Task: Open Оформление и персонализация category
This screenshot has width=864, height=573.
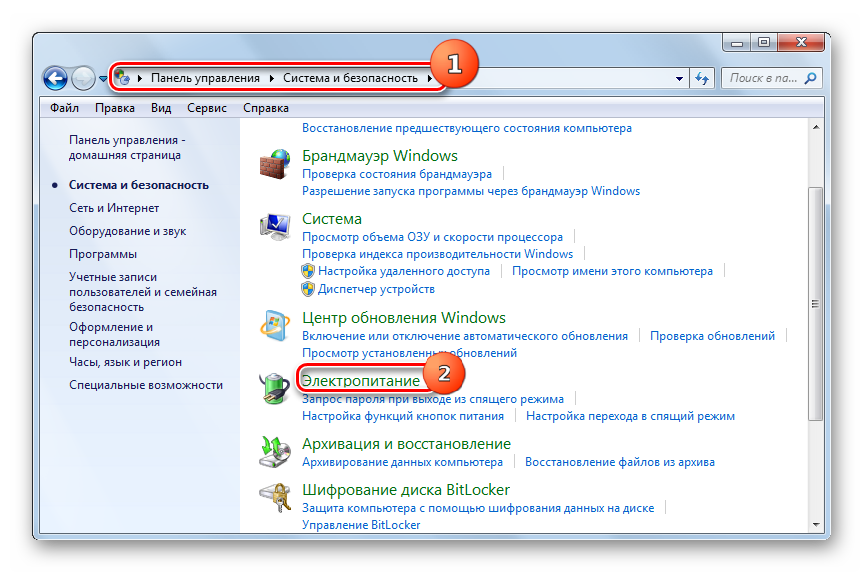Action: [x=114, y=334]
